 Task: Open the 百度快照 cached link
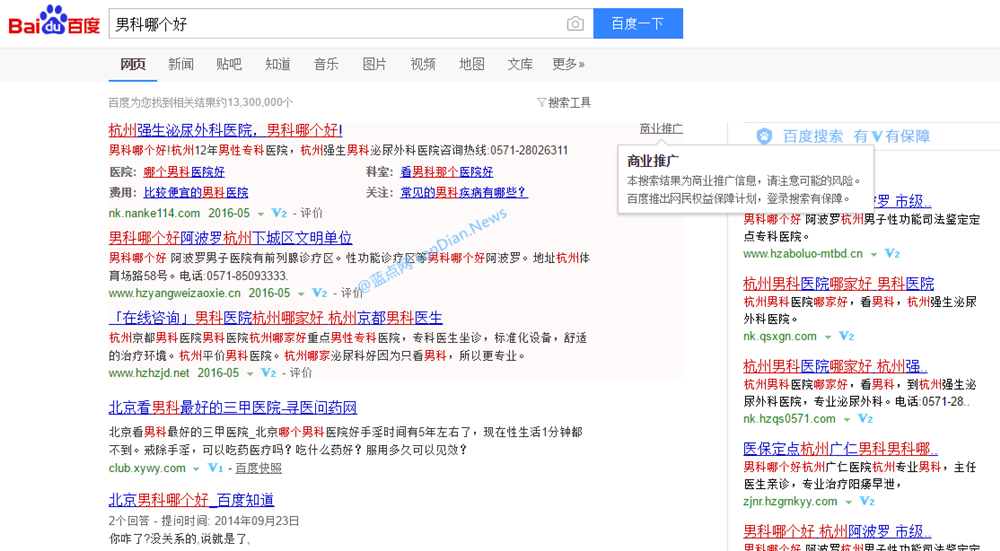[258, 469]
